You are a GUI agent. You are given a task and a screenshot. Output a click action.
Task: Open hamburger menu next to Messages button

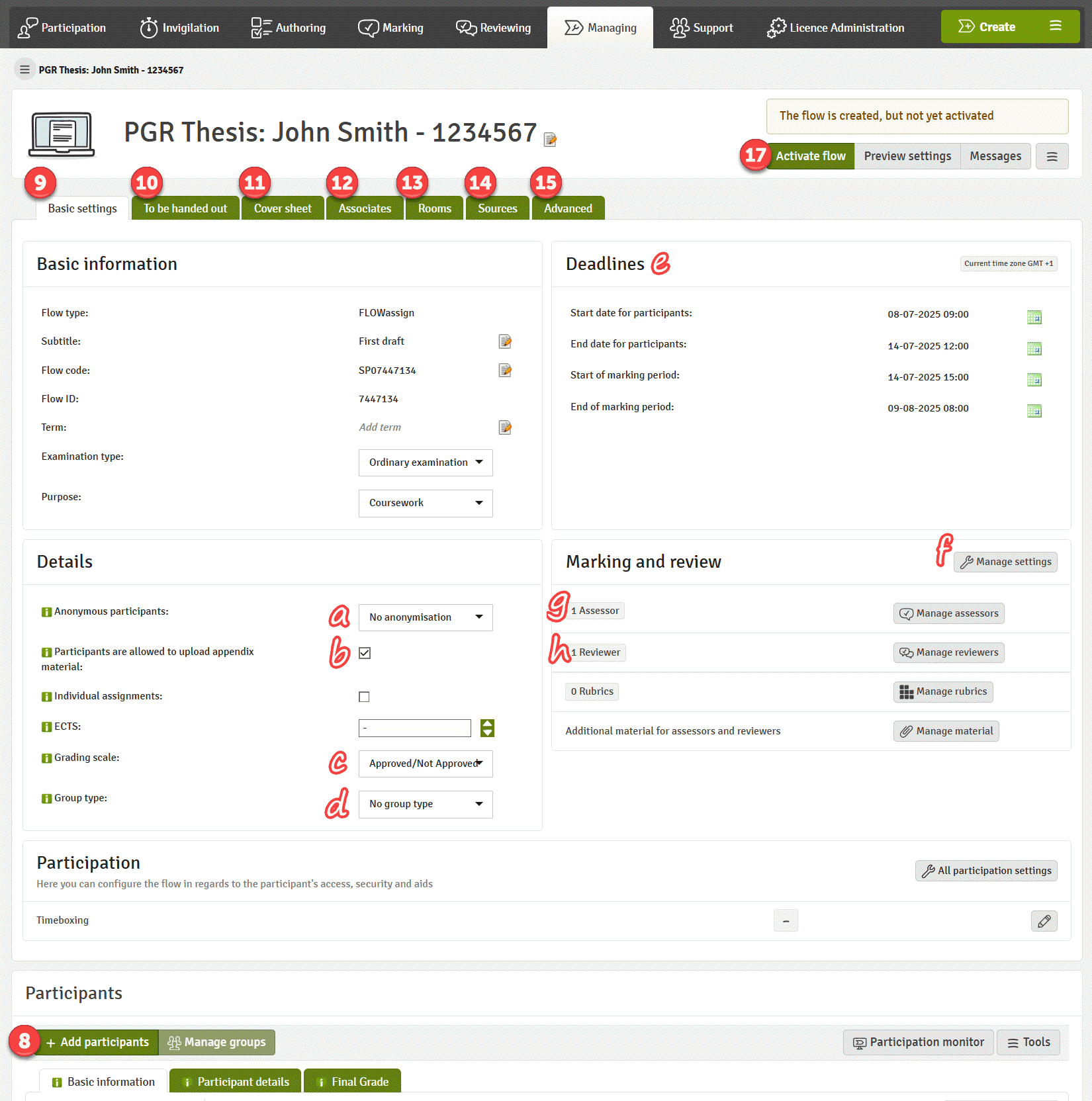click(x=1052, y=157)
